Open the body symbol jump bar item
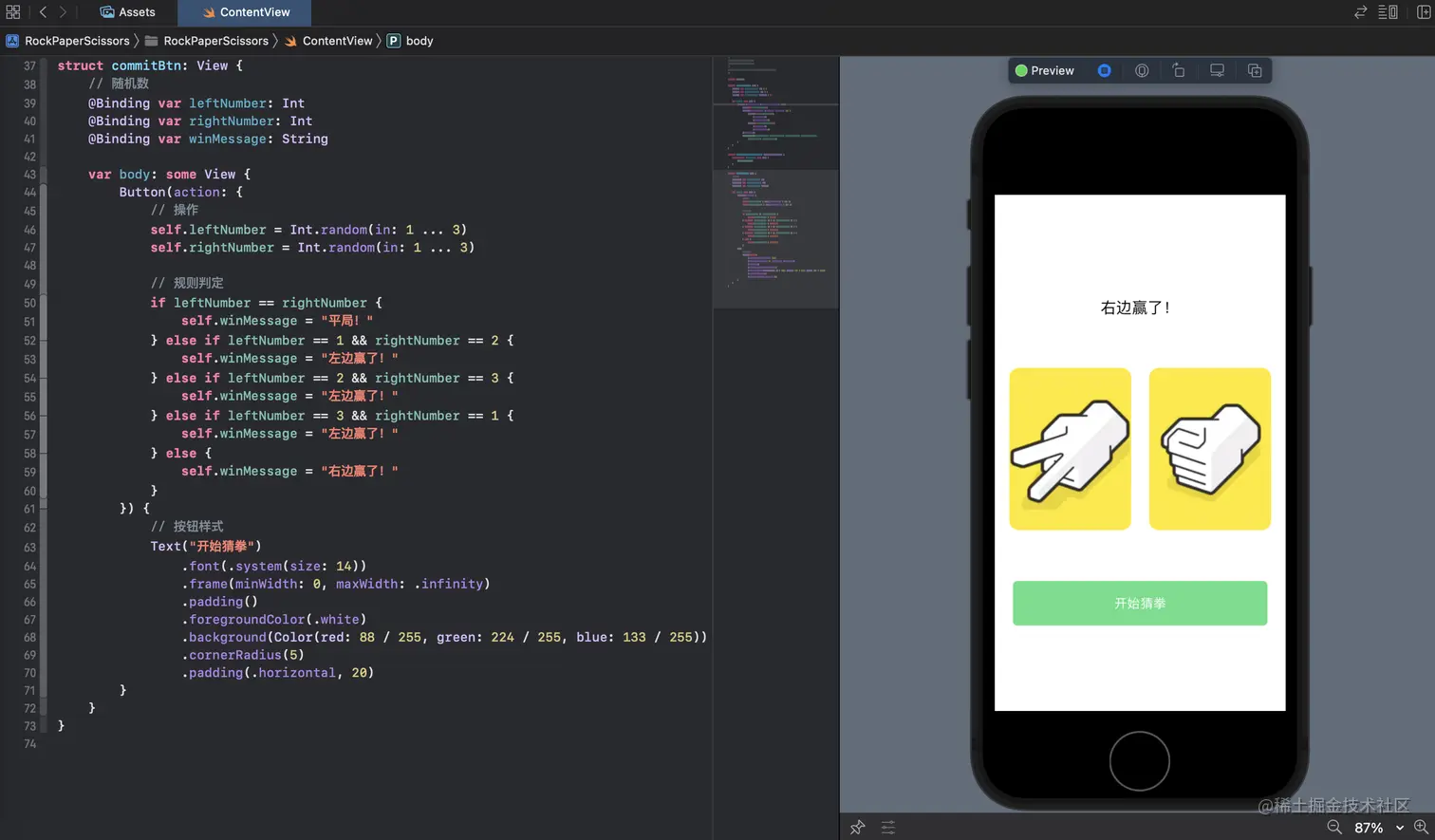The image size is (1435, 840). [410, 41]
